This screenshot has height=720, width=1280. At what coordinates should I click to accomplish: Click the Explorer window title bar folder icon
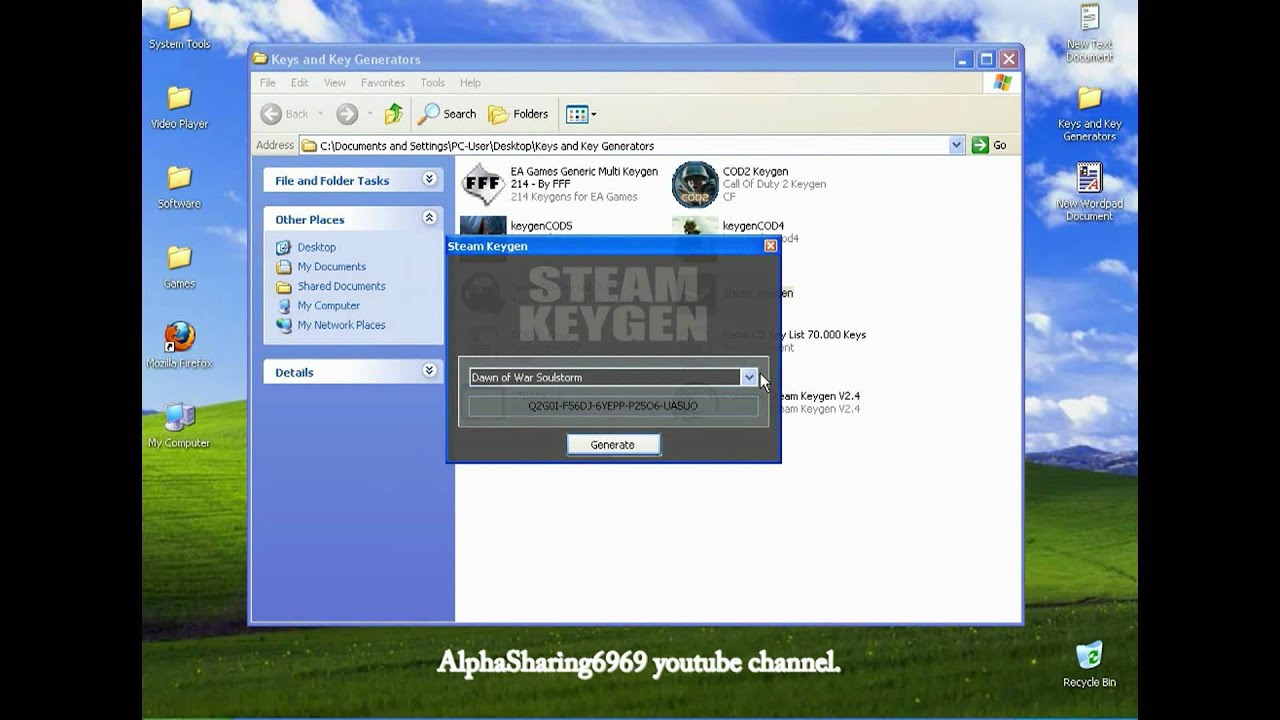click(x=261, y=59)
